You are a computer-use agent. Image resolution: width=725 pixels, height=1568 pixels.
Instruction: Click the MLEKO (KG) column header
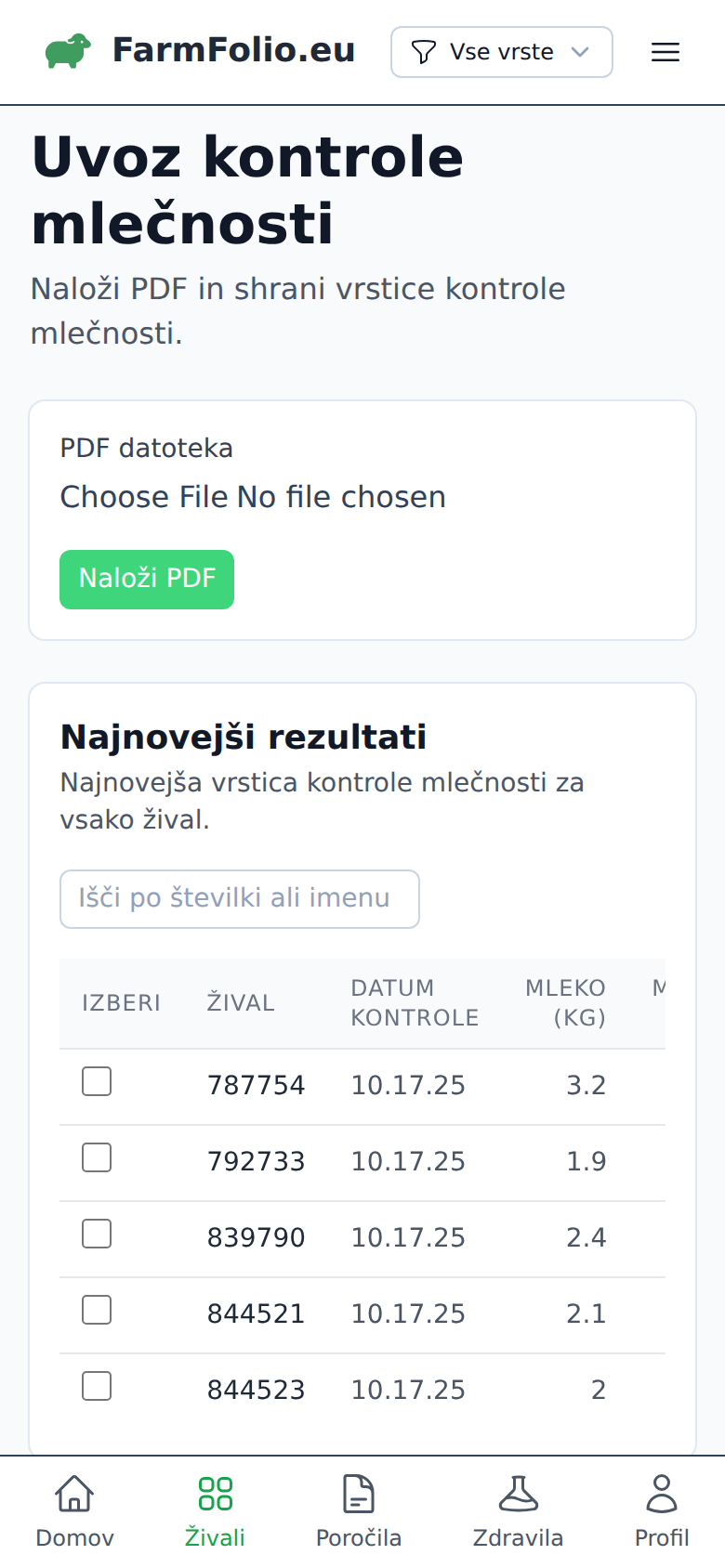point(566,1002)
